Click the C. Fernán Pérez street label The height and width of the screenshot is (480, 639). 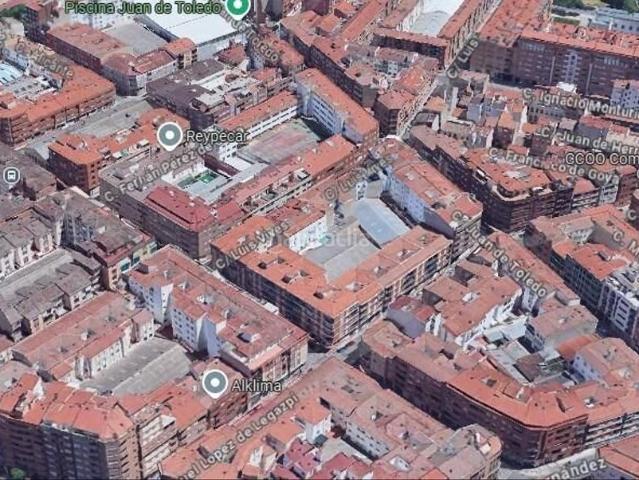tap(158, 172)
